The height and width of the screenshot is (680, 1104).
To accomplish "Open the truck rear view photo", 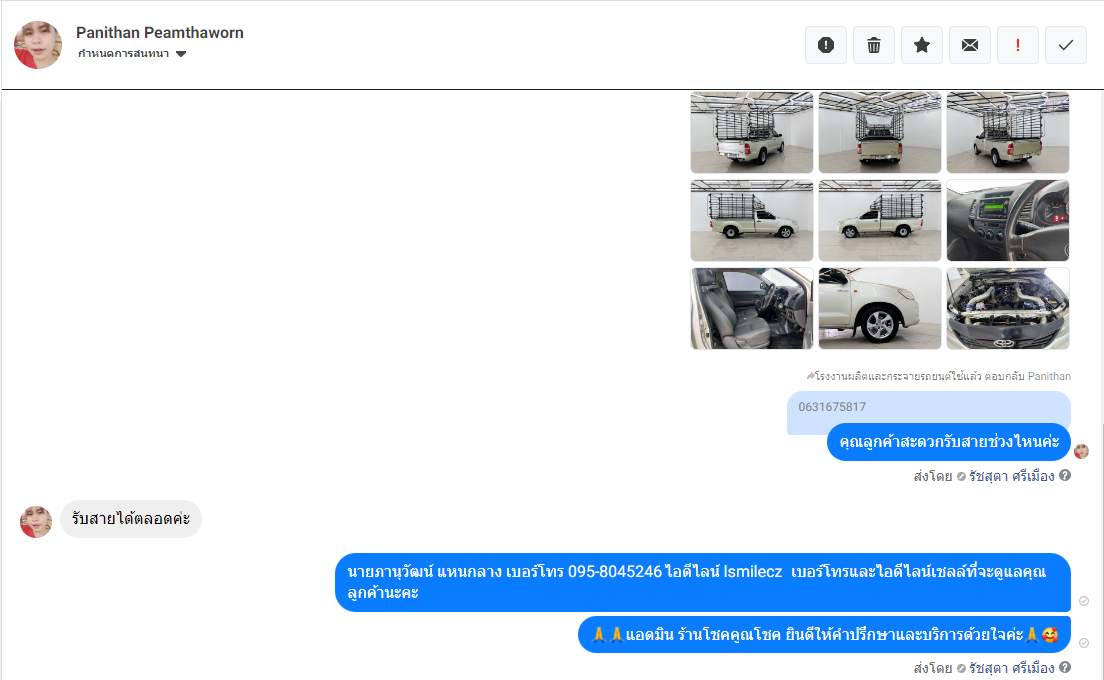I will (879, 132).
